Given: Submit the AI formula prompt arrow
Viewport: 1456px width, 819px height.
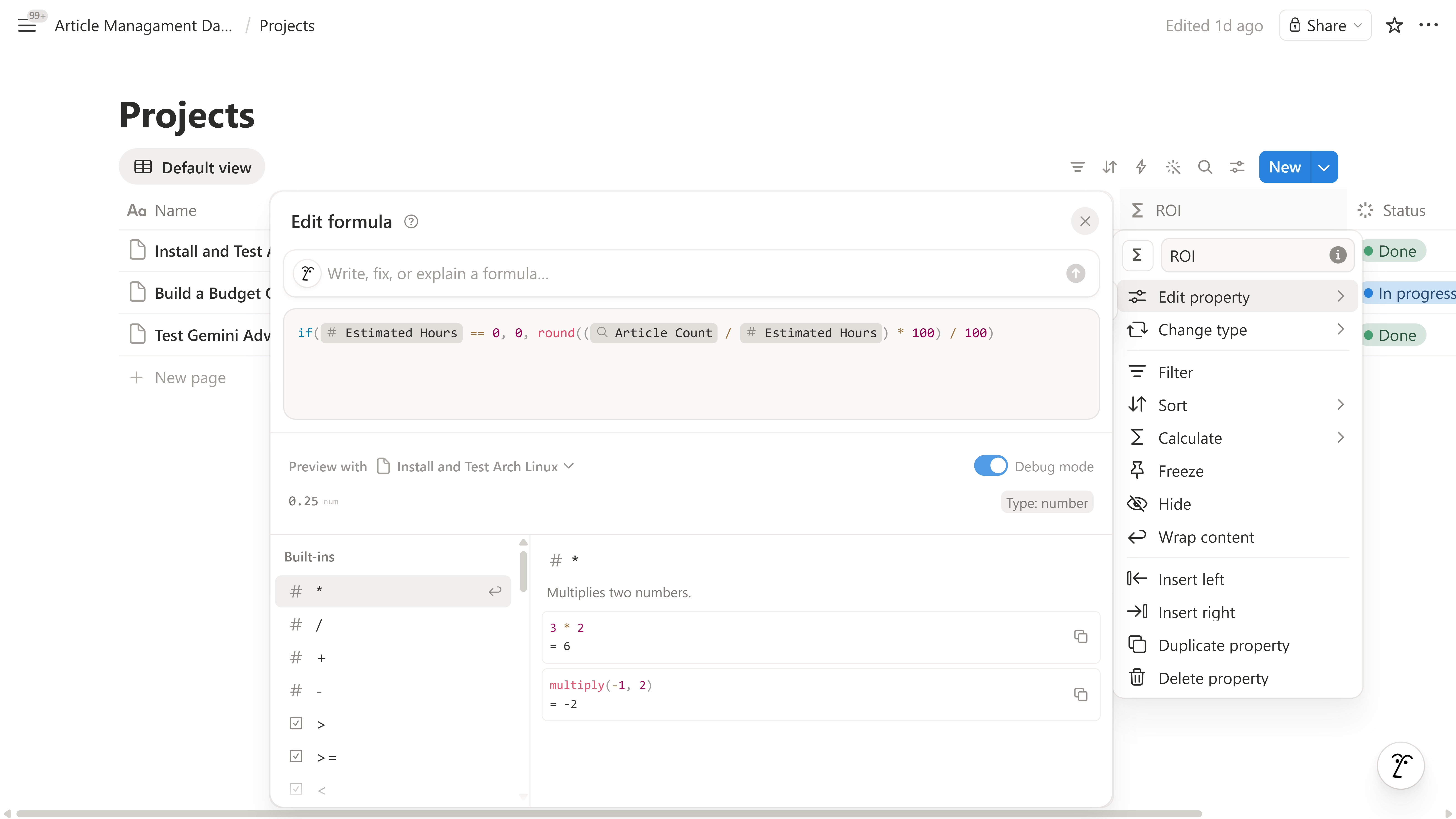Looking at the screenshot, I should (x=1076, y=273).
